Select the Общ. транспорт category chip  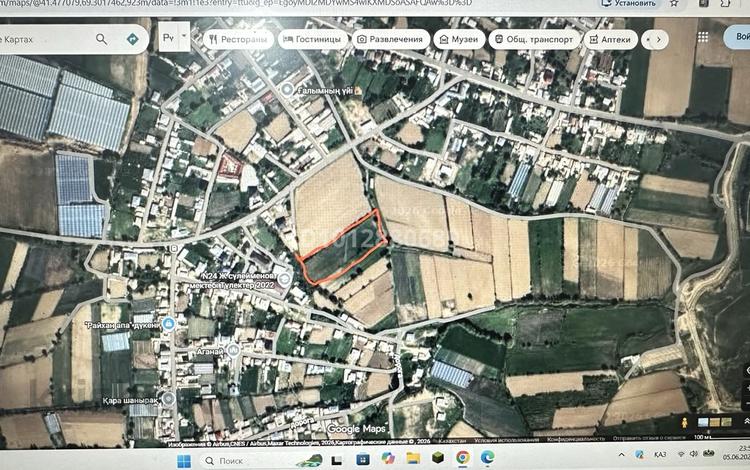click(x=534, y=39)
